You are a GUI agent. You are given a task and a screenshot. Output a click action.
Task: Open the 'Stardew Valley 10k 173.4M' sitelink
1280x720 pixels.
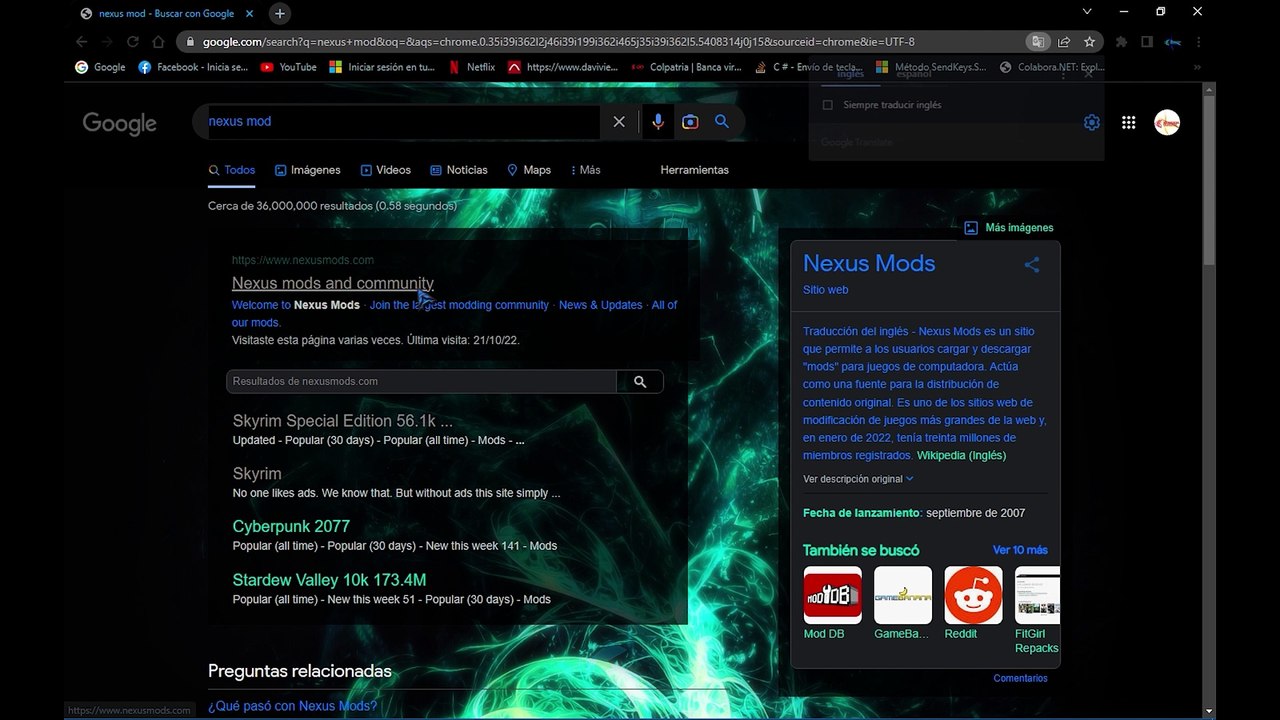pyautogui.click(x=329, y=580)
